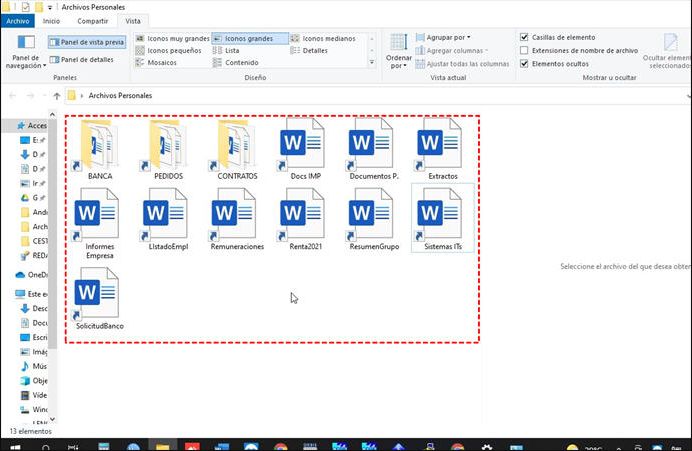
Task: Toggle the Panel de vista previa
Action: coord(87,42)
